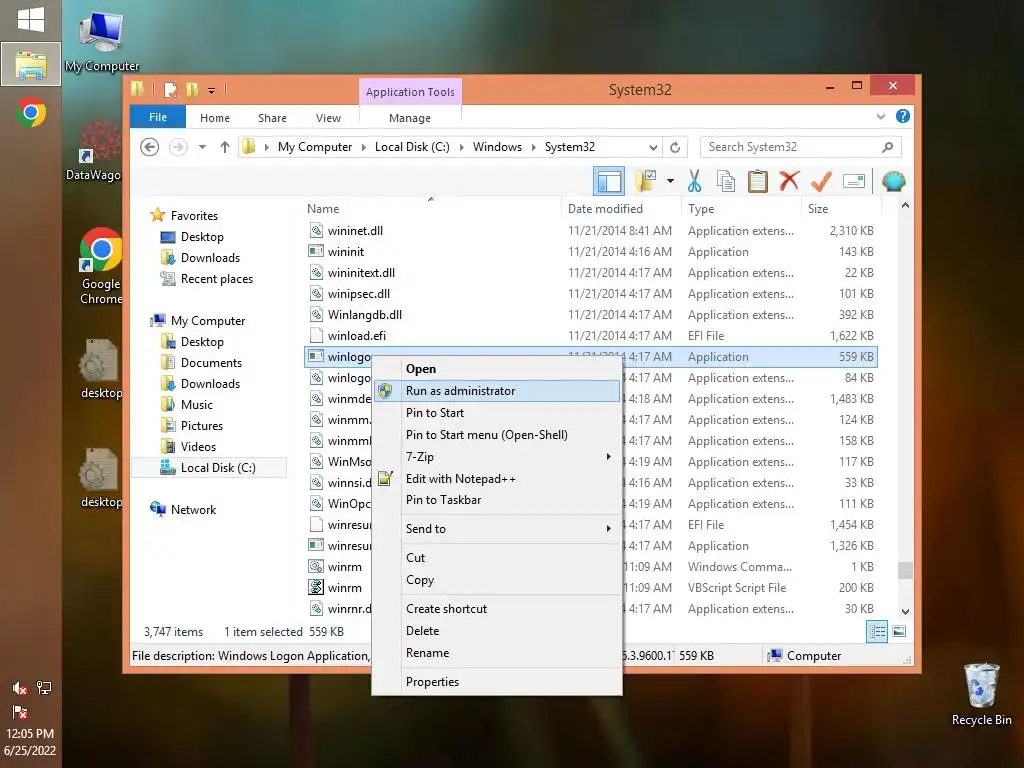Open Documents under My Computer tree
The width and height of the screenshot is (1024, 768).
click(x=211, y=362)
